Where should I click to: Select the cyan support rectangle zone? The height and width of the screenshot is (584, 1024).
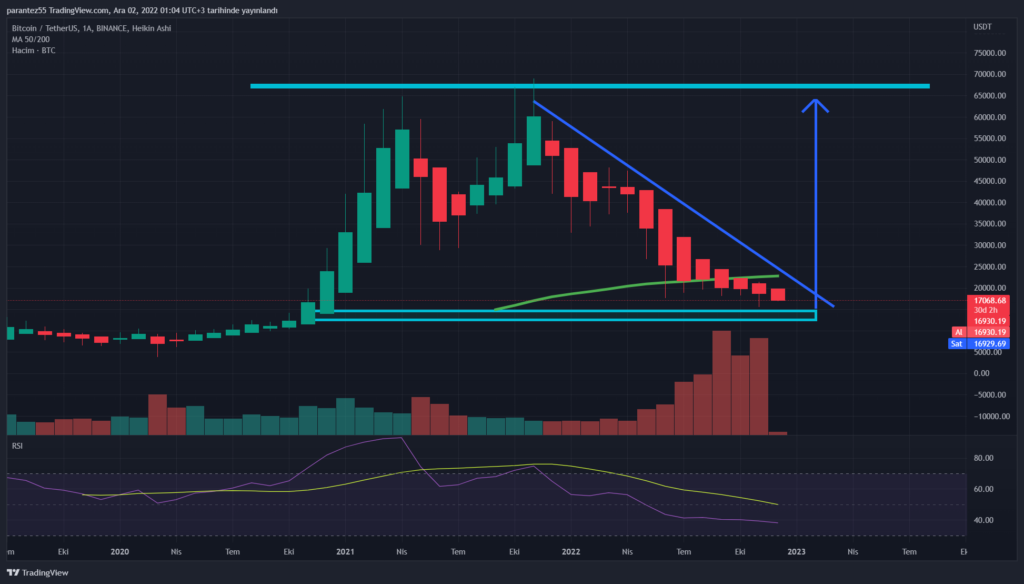click(565, 316)
